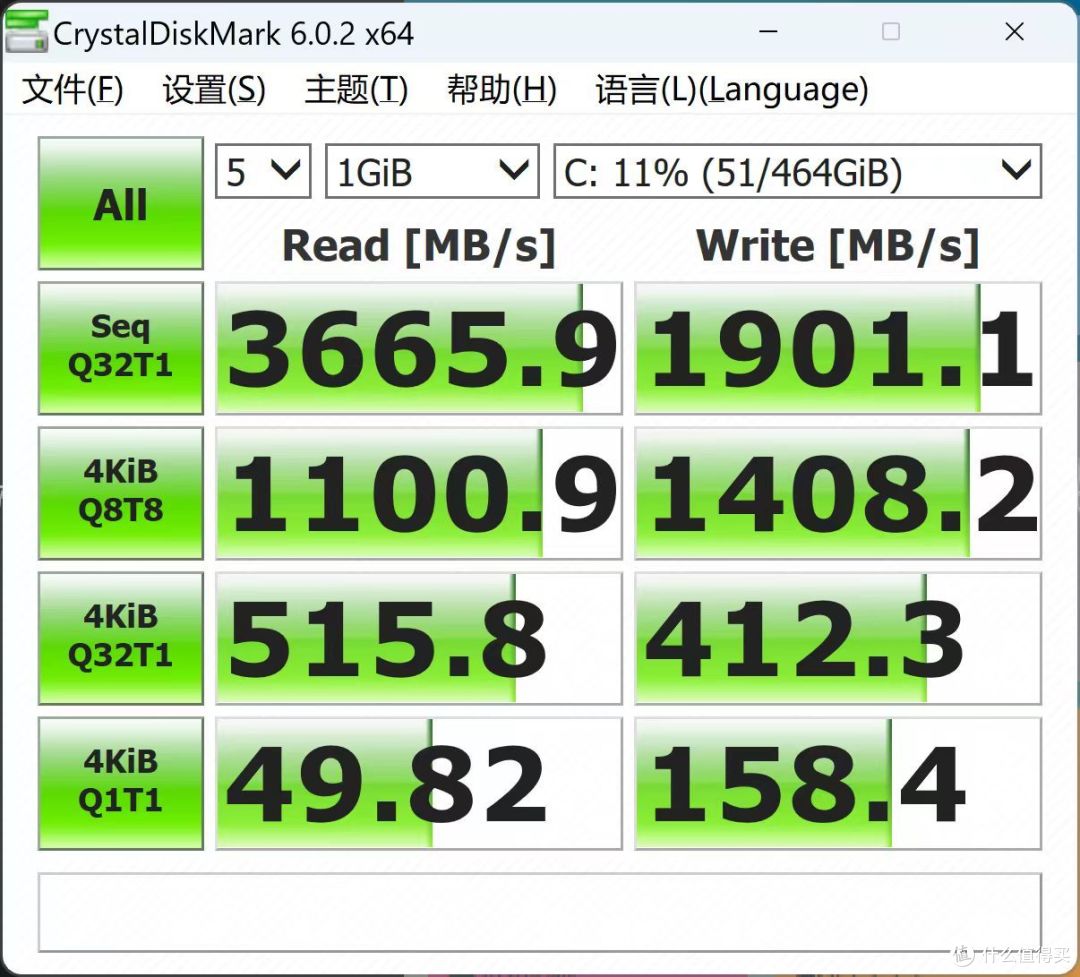
Task: Select the 4KiB Q1T1 read result 49.82
Action: pos(419,783)
